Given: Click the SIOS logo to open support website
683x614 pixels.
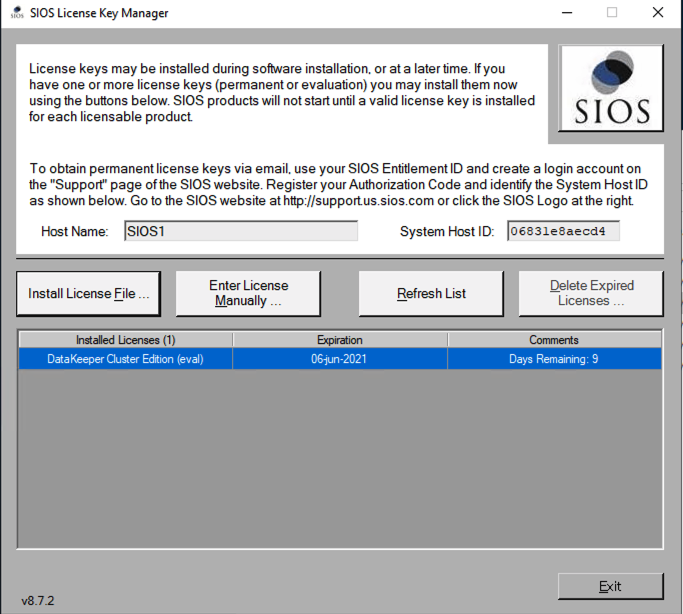Looking at the screenshot, I should 611,88.
